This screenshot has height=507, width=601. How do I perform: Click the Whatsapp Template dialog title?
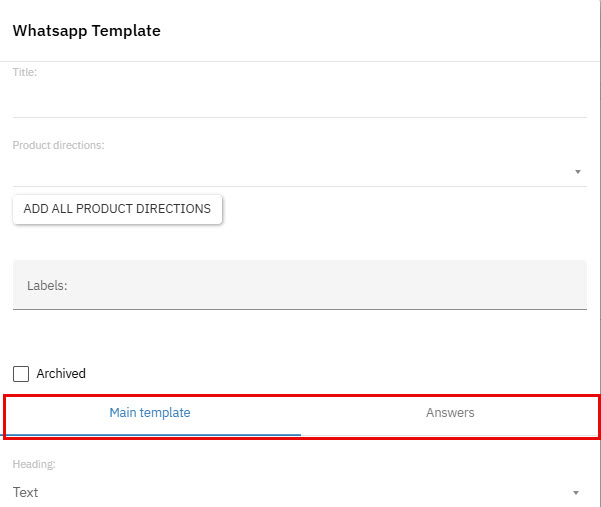(x=86, y=31)
